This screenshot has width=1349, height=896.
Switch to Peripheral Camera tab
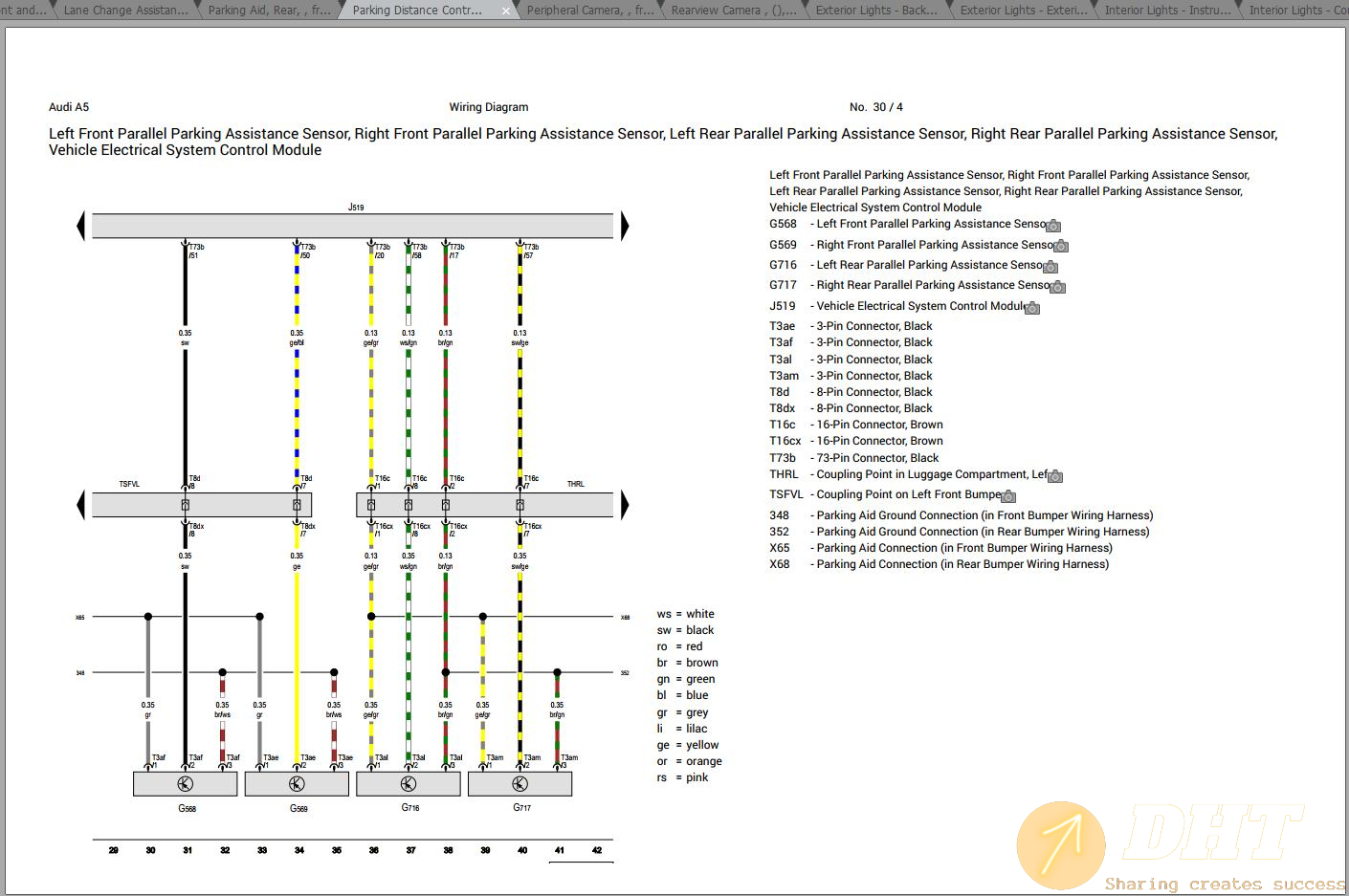[590, 11]
